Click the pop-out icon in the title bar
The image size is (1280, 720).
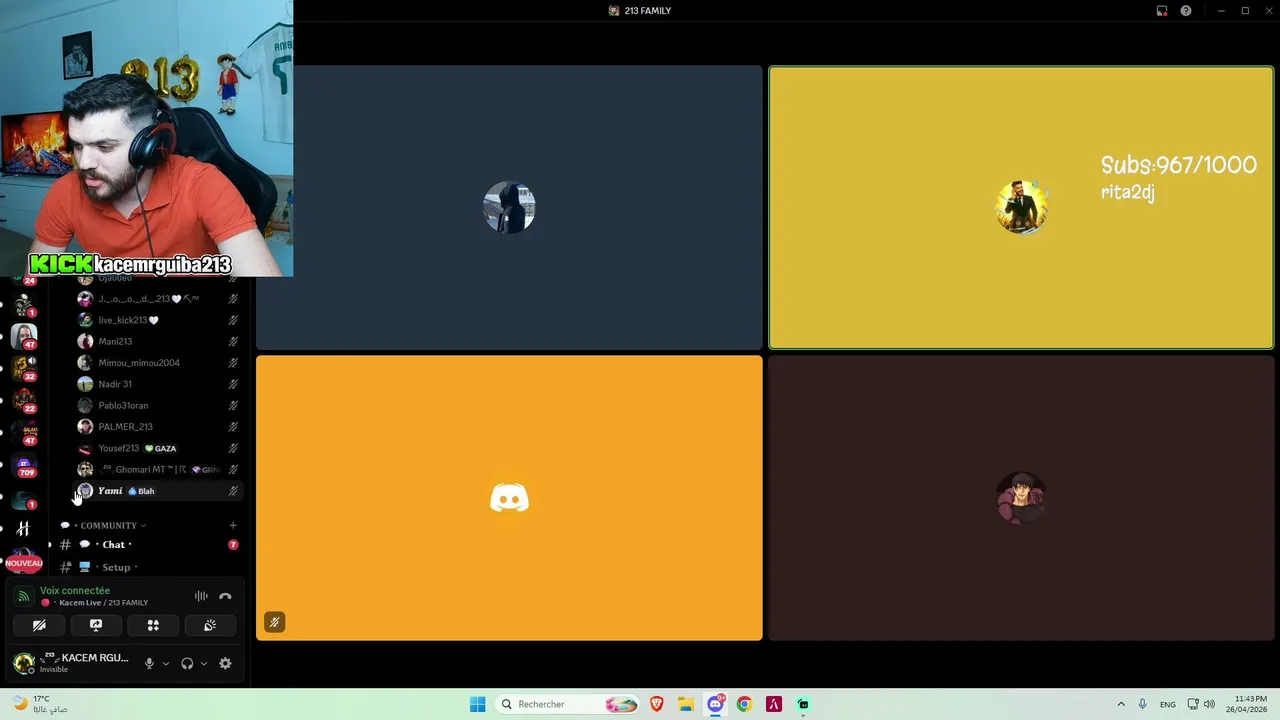point(1162,11)
